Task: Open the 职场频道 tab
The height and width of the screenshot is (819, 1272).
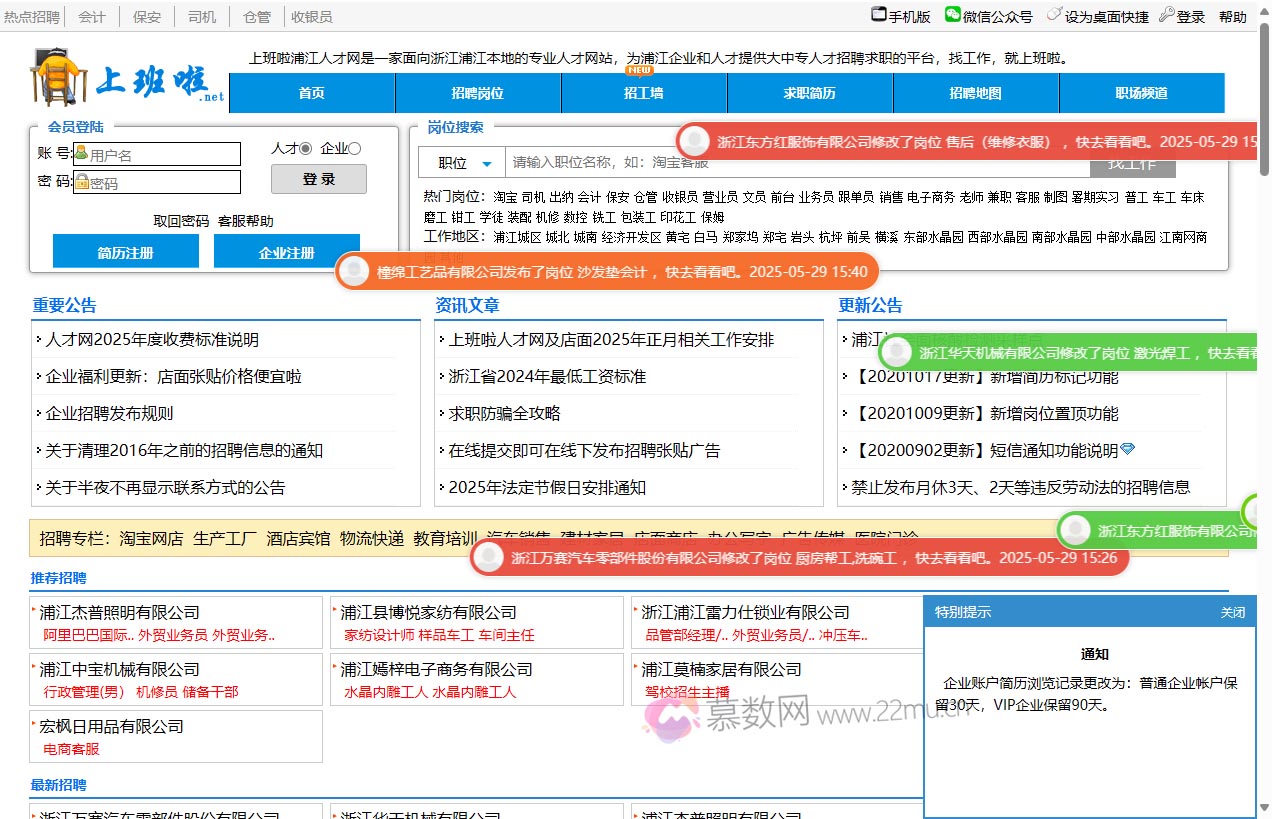Action: [1142, 93]
